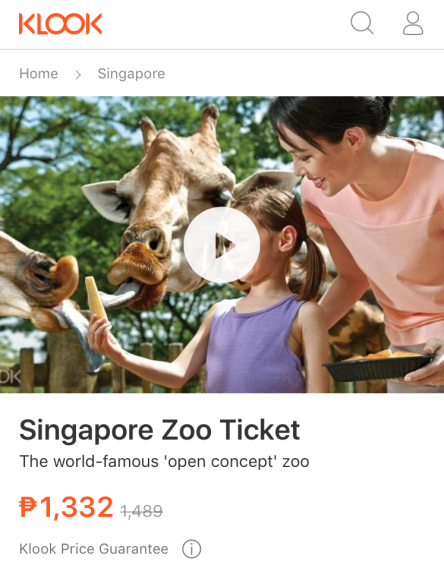Screen dimensions: 444x562
Task: Play the Singapore Zoo video
Action: coord(221,245)
